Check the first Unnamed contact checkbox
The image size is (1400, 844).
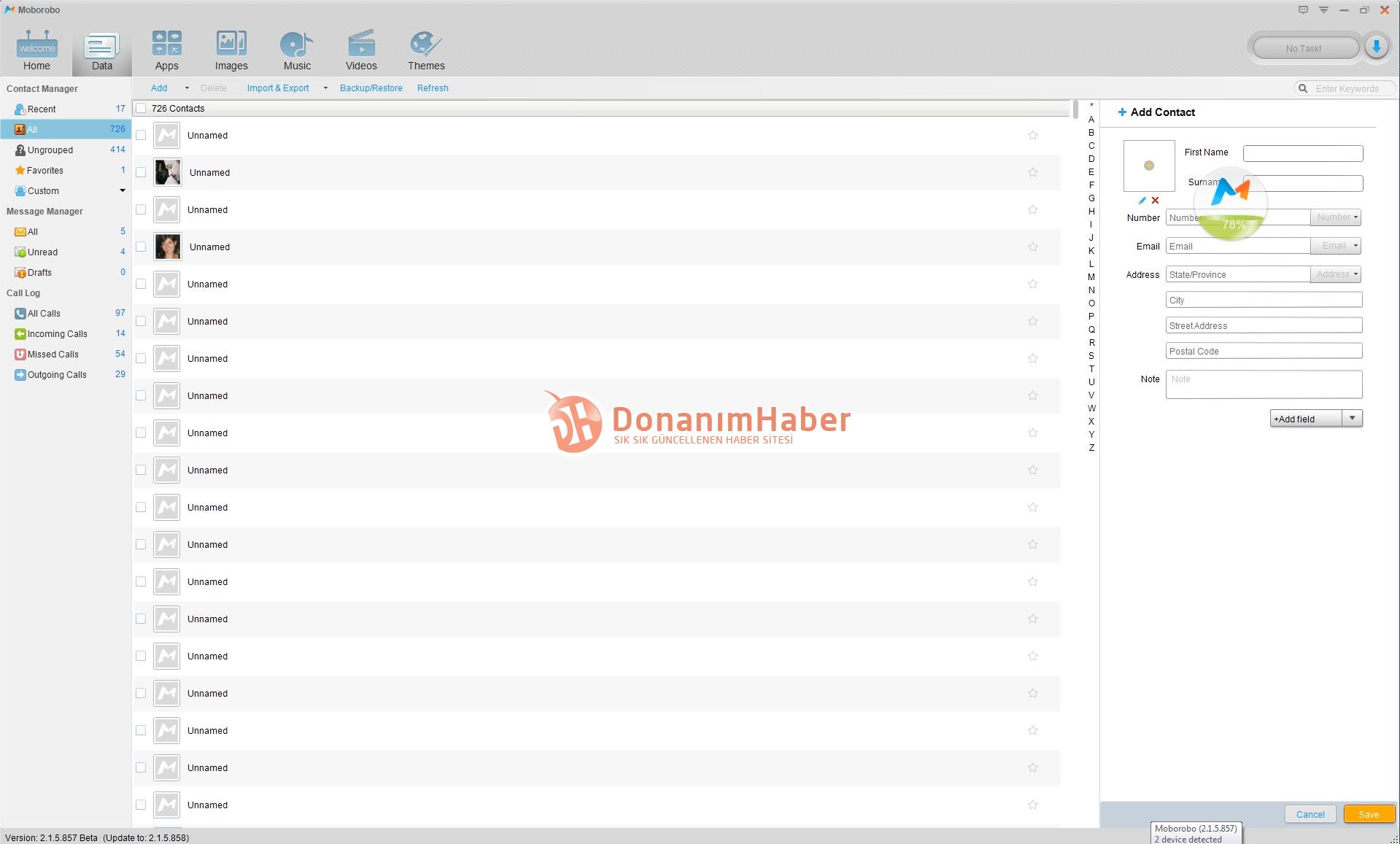(141, 135)
